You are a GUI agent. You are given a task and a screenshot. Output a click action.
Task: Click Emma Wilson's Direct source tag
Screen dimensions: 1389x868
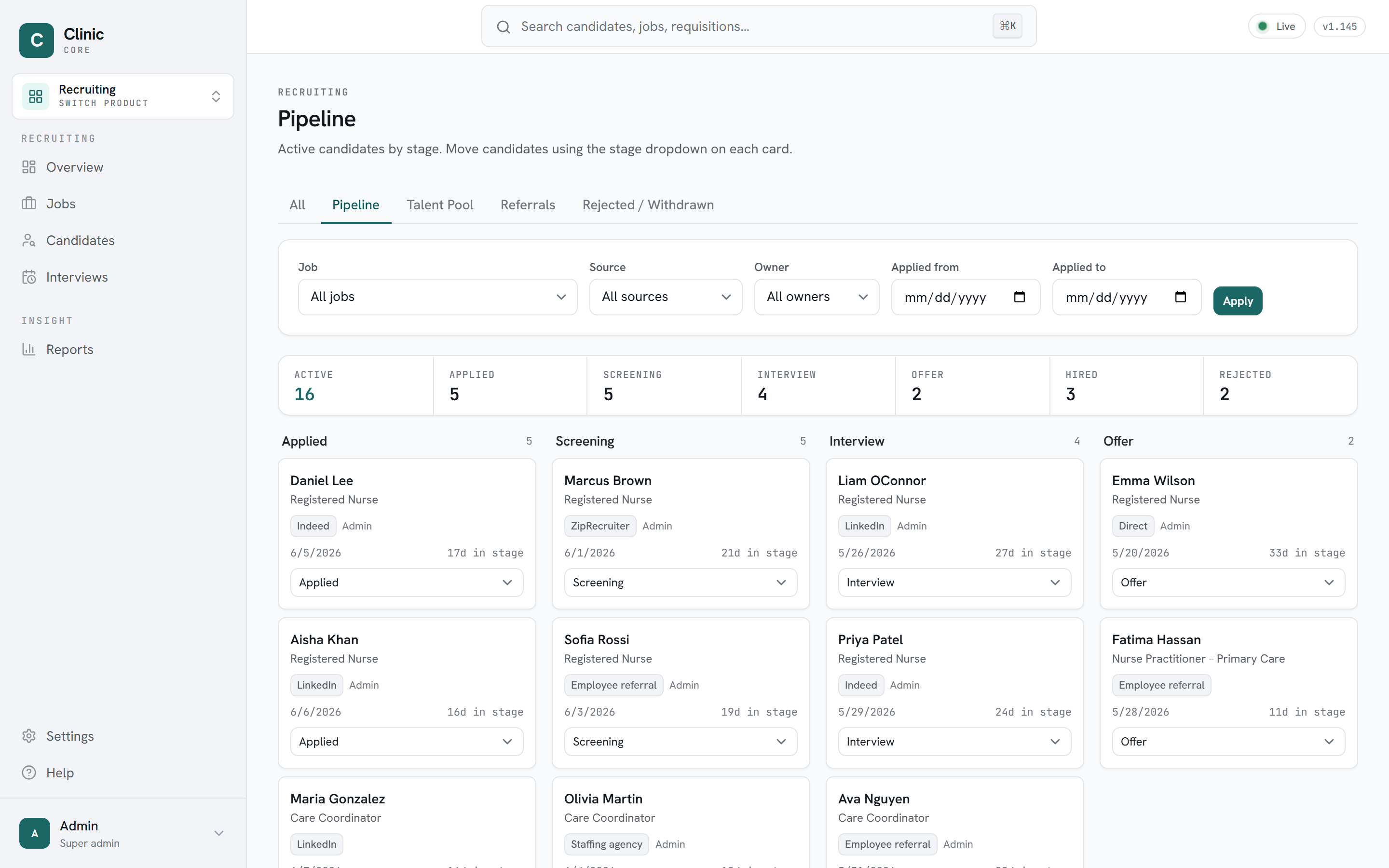1132,526
